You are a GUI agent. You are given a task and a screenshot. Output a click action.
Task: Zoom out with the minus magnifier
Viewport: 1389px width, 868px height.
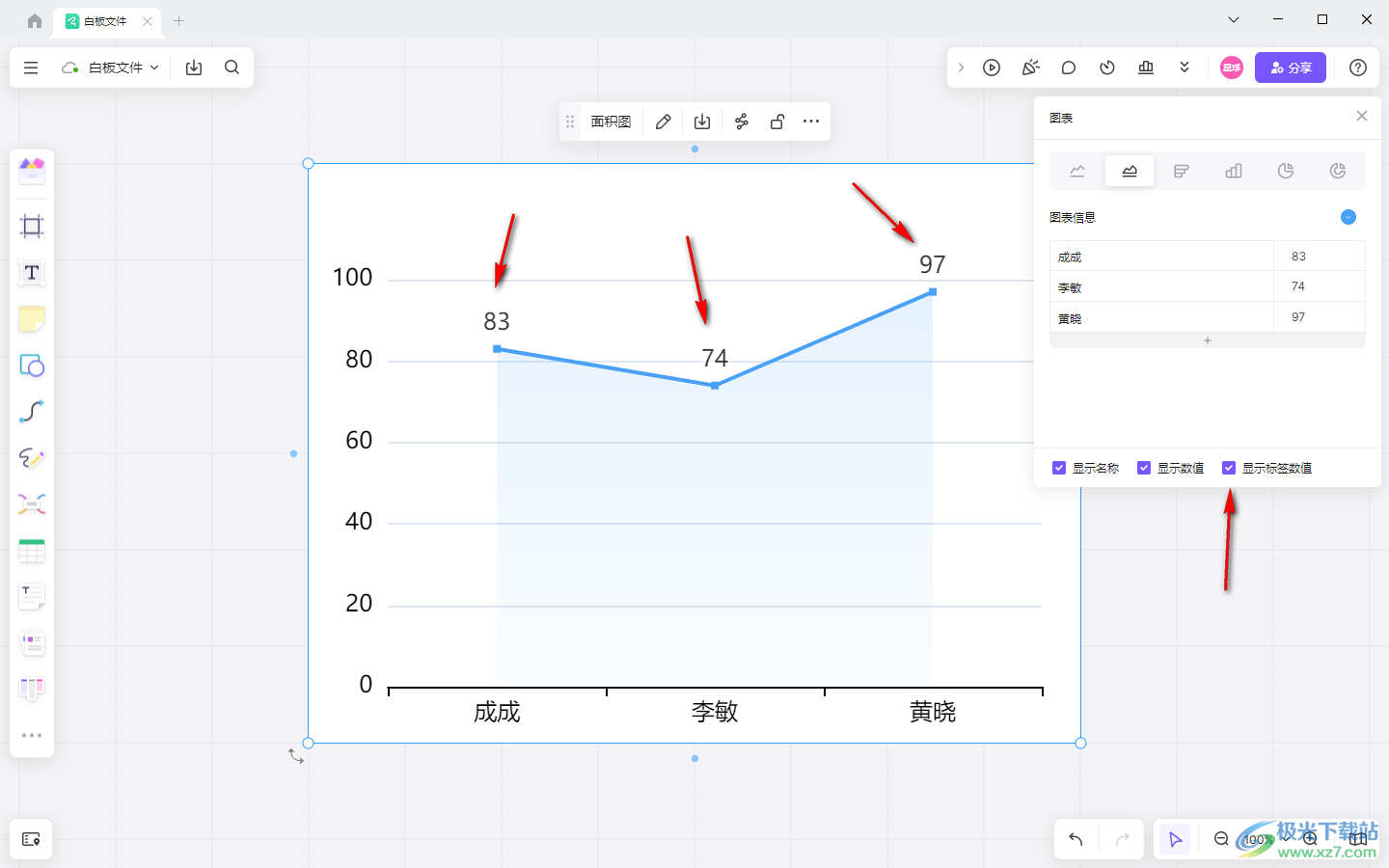point(1221,839)
